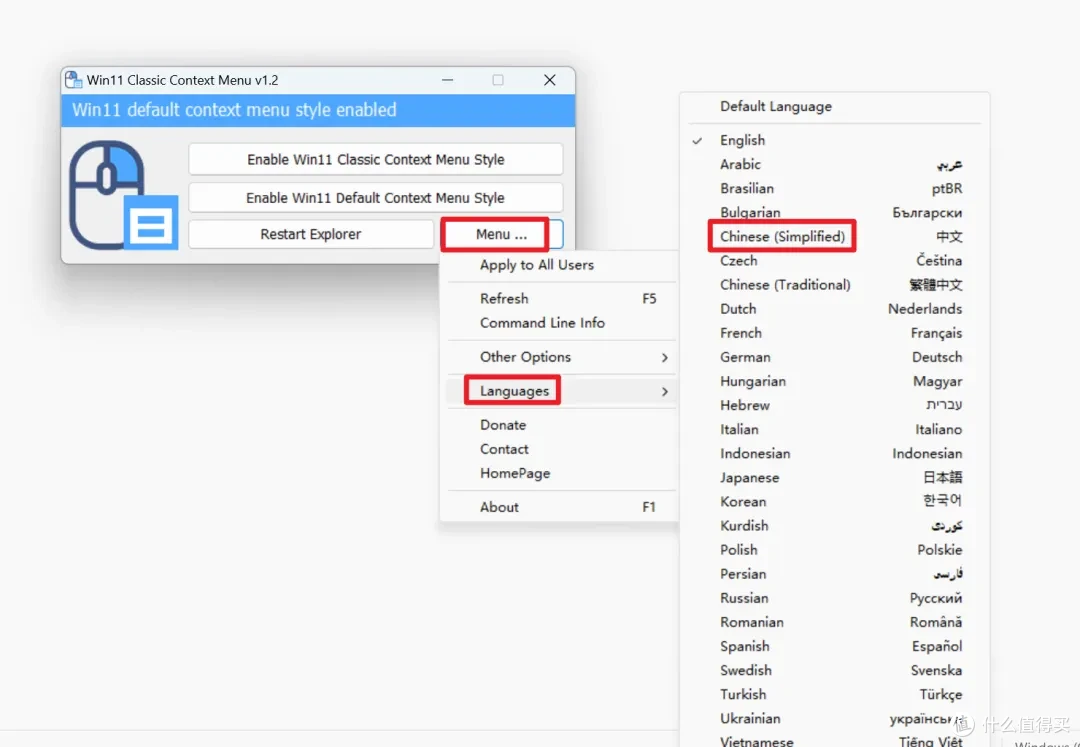
Task: Open the About menu entry
Action: pos(559,507)
